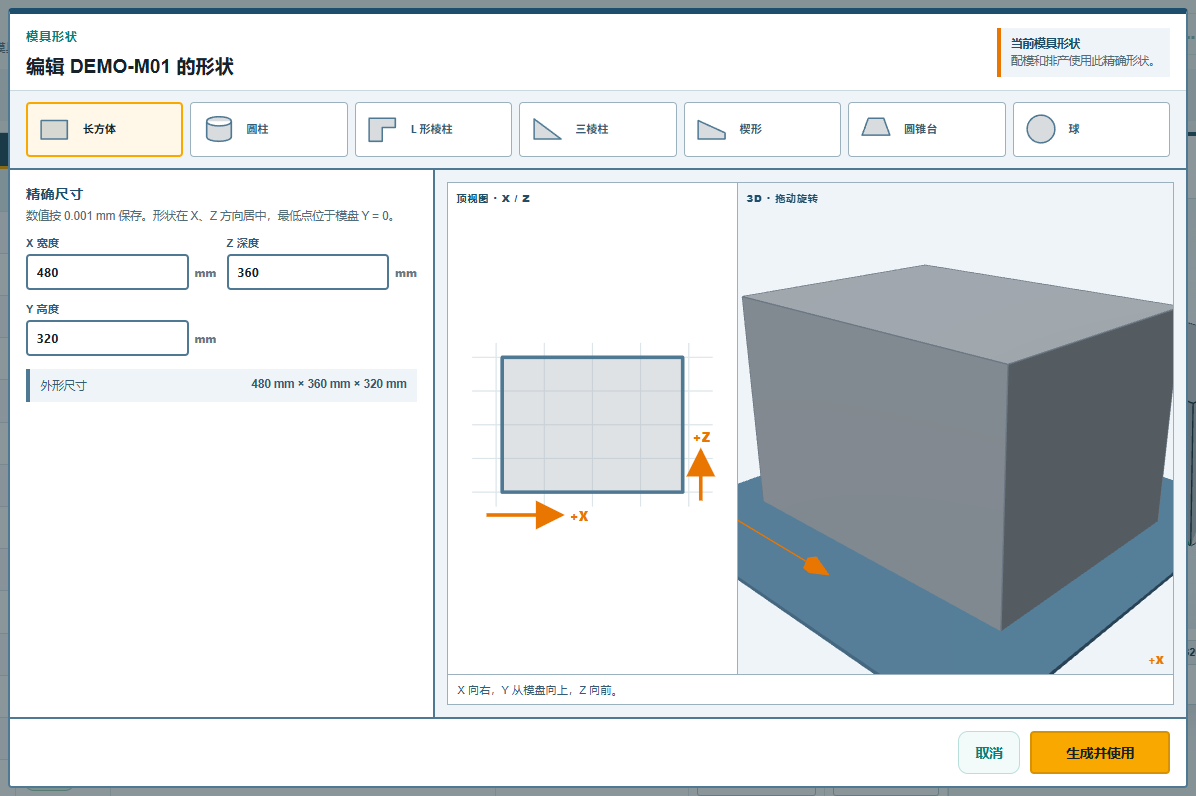
Task: Choose the 楔形 wedge shape icon
Action: [712, 130]
